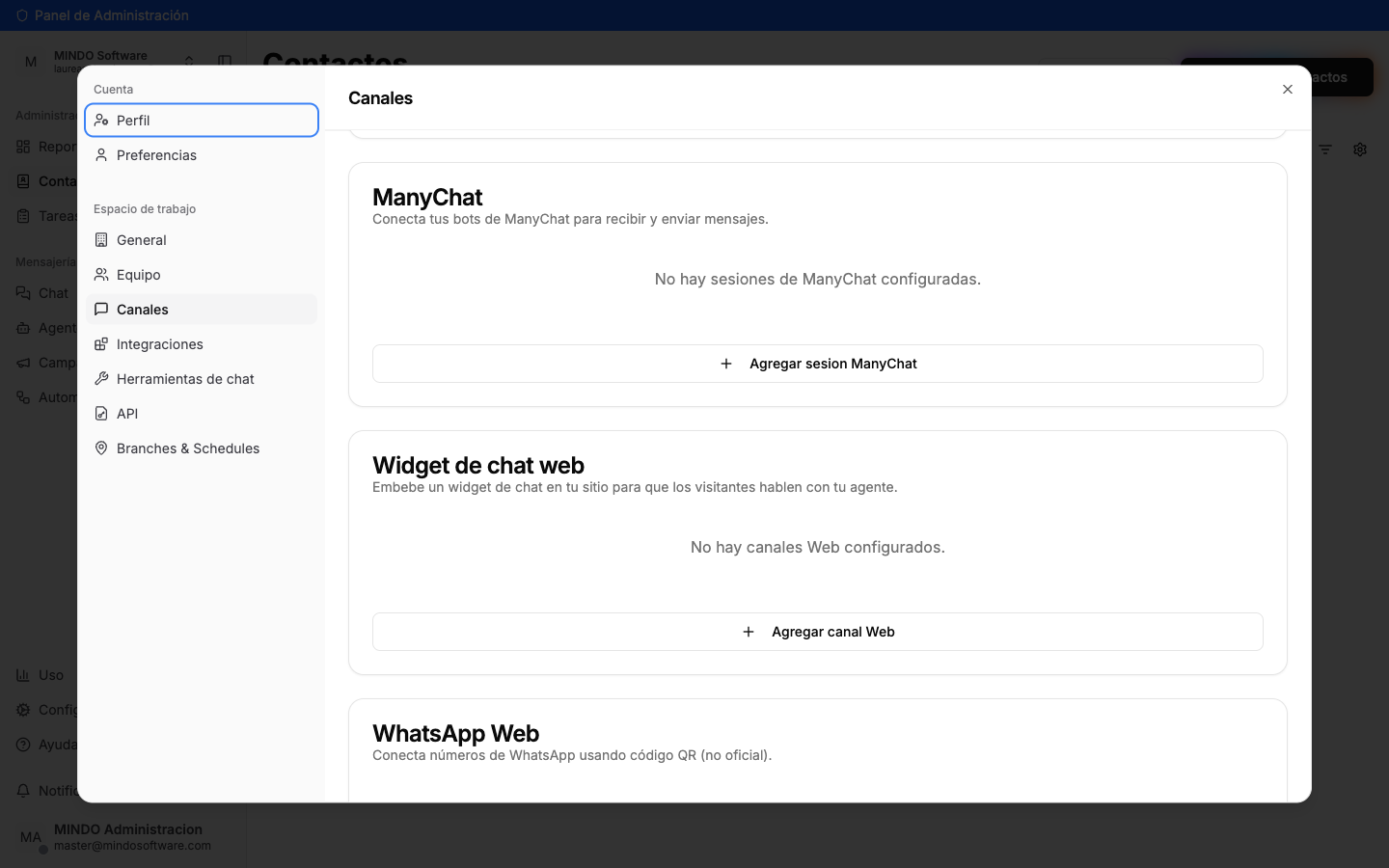Click the Tareas clipboard icon in background sidebar
The width and height of the screenshot is (1389, 868).
(x=23, y=216)
